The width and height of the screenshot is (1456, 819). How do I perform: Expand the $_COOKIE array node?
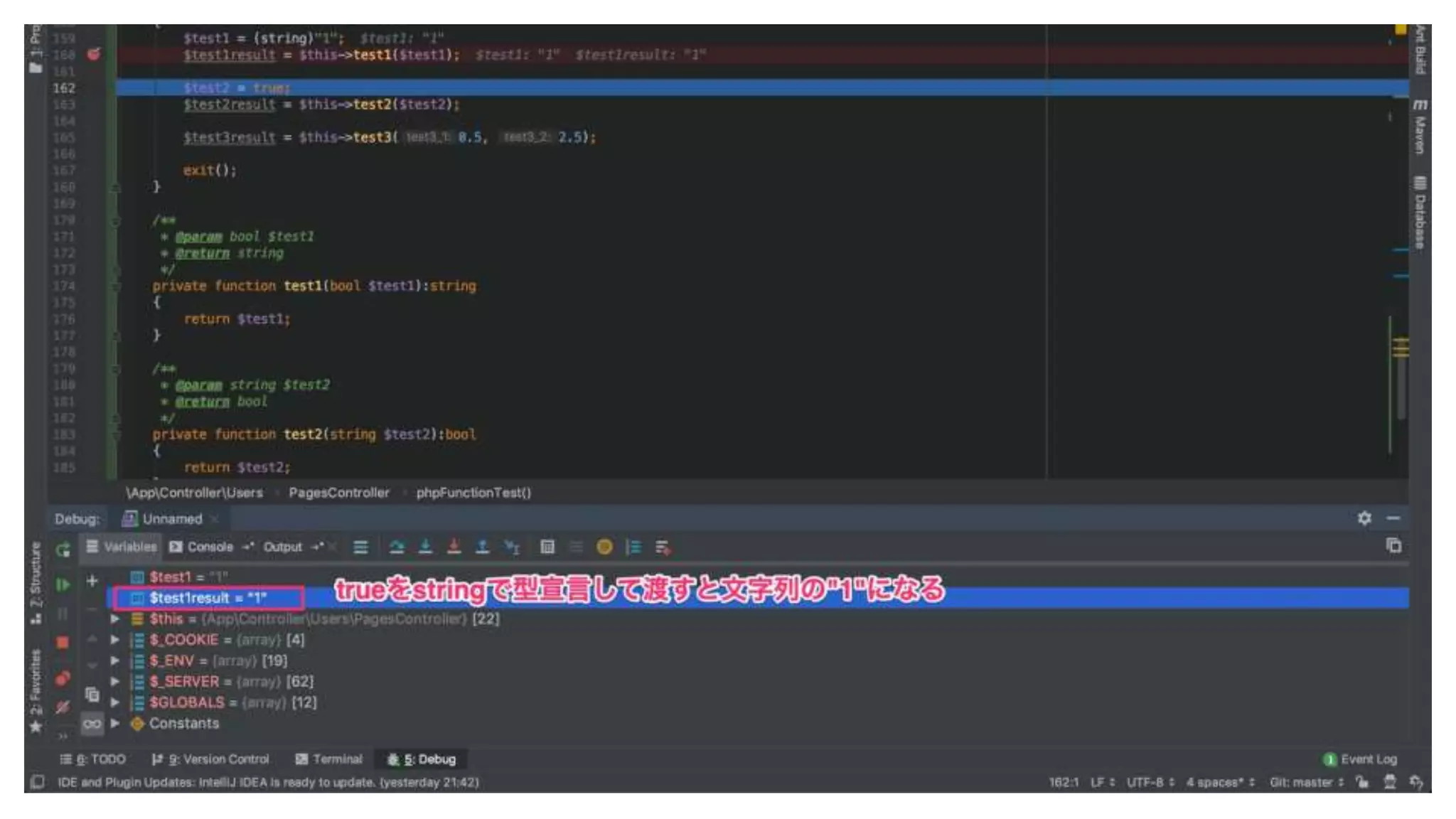[x=114, y=639]
